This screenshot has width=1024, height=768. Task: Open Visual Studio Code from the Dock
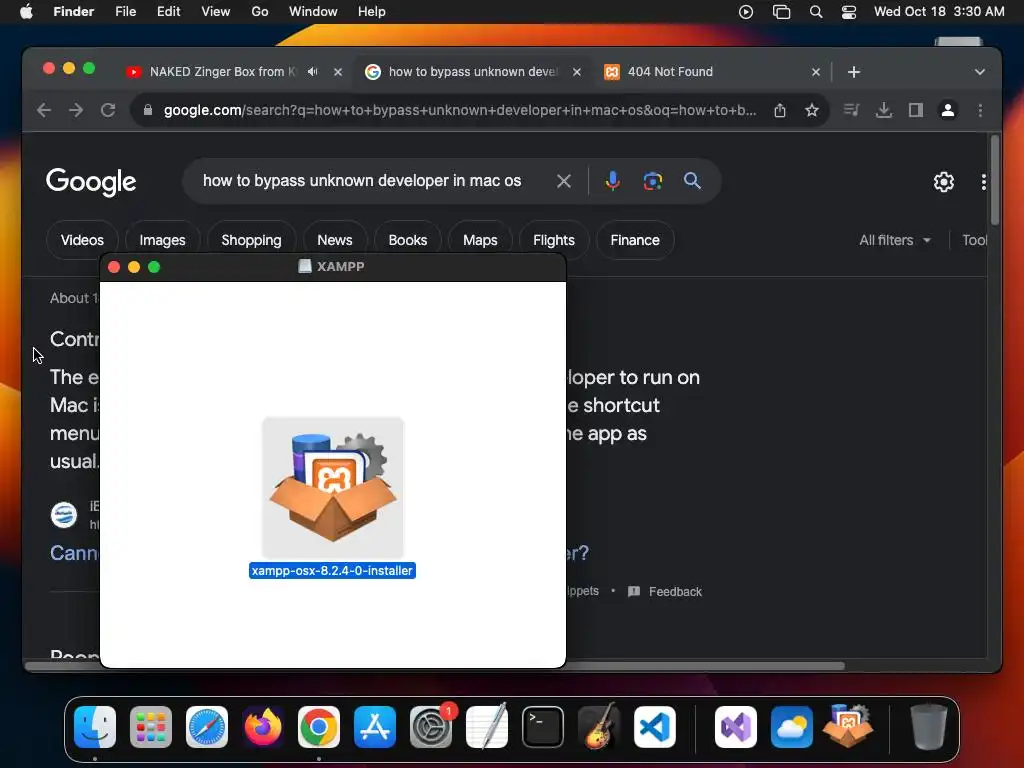point(654,727)
